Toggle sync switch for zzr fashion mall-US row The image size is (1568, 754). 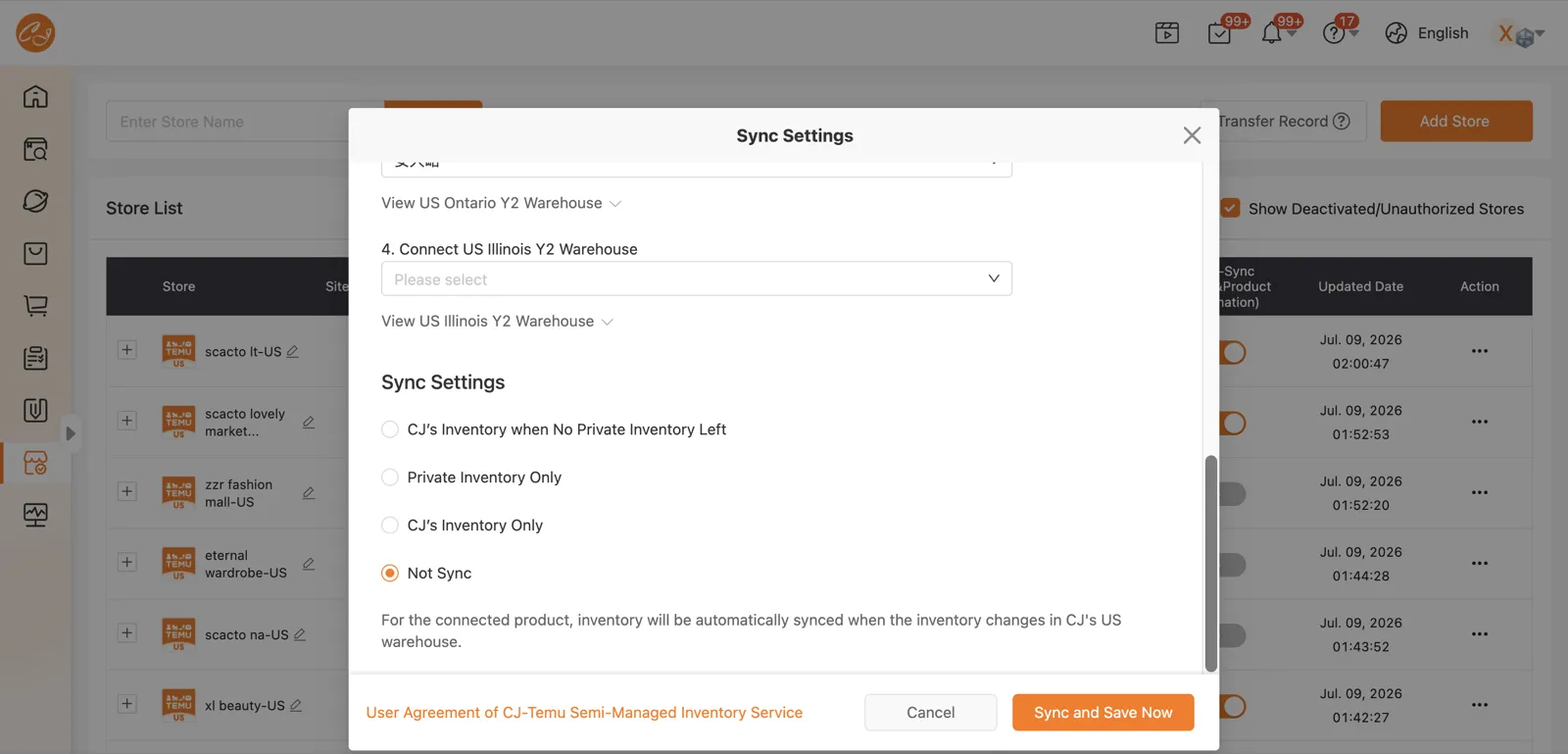(1233, 493)
